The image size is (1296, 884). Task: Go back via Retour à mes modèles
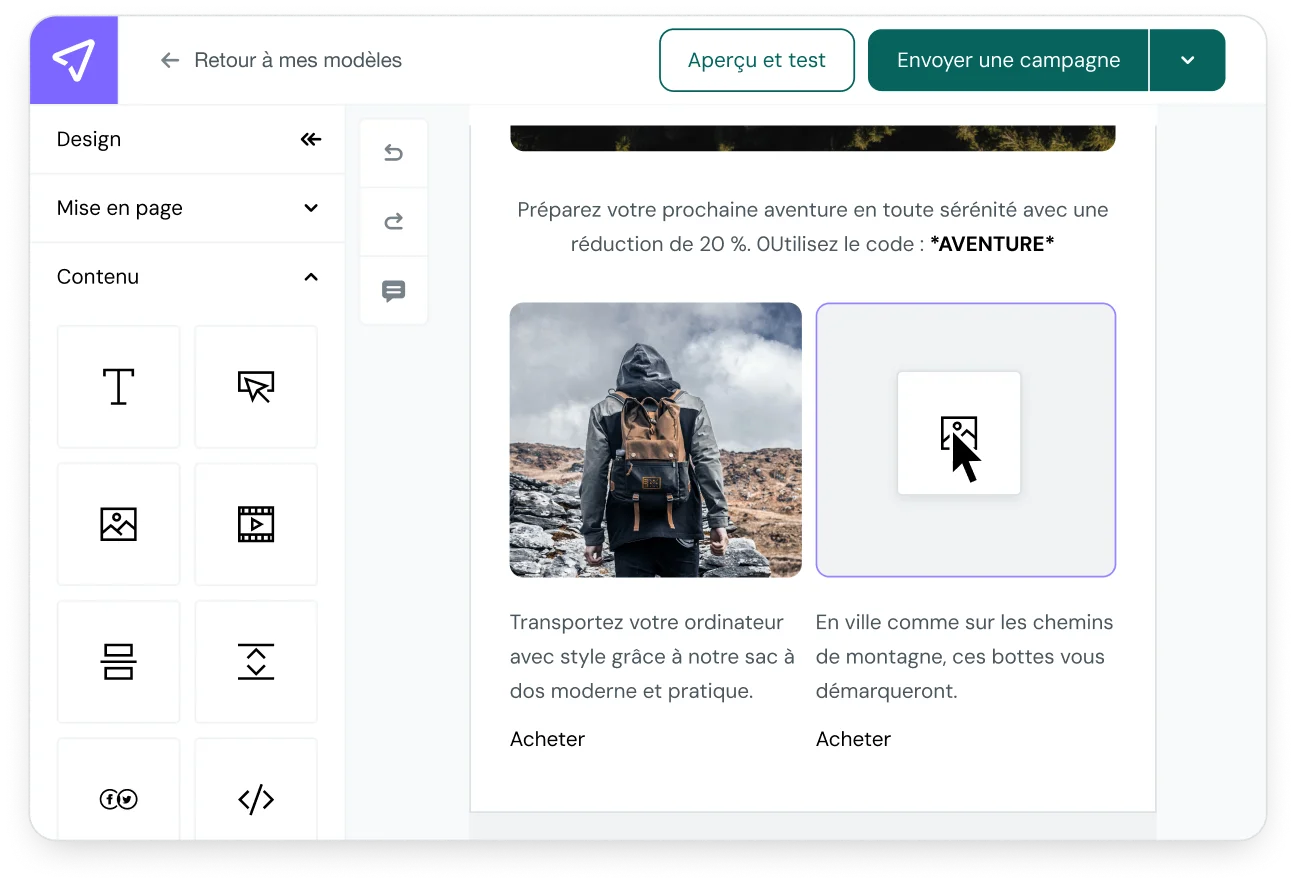tap(281, 60)
